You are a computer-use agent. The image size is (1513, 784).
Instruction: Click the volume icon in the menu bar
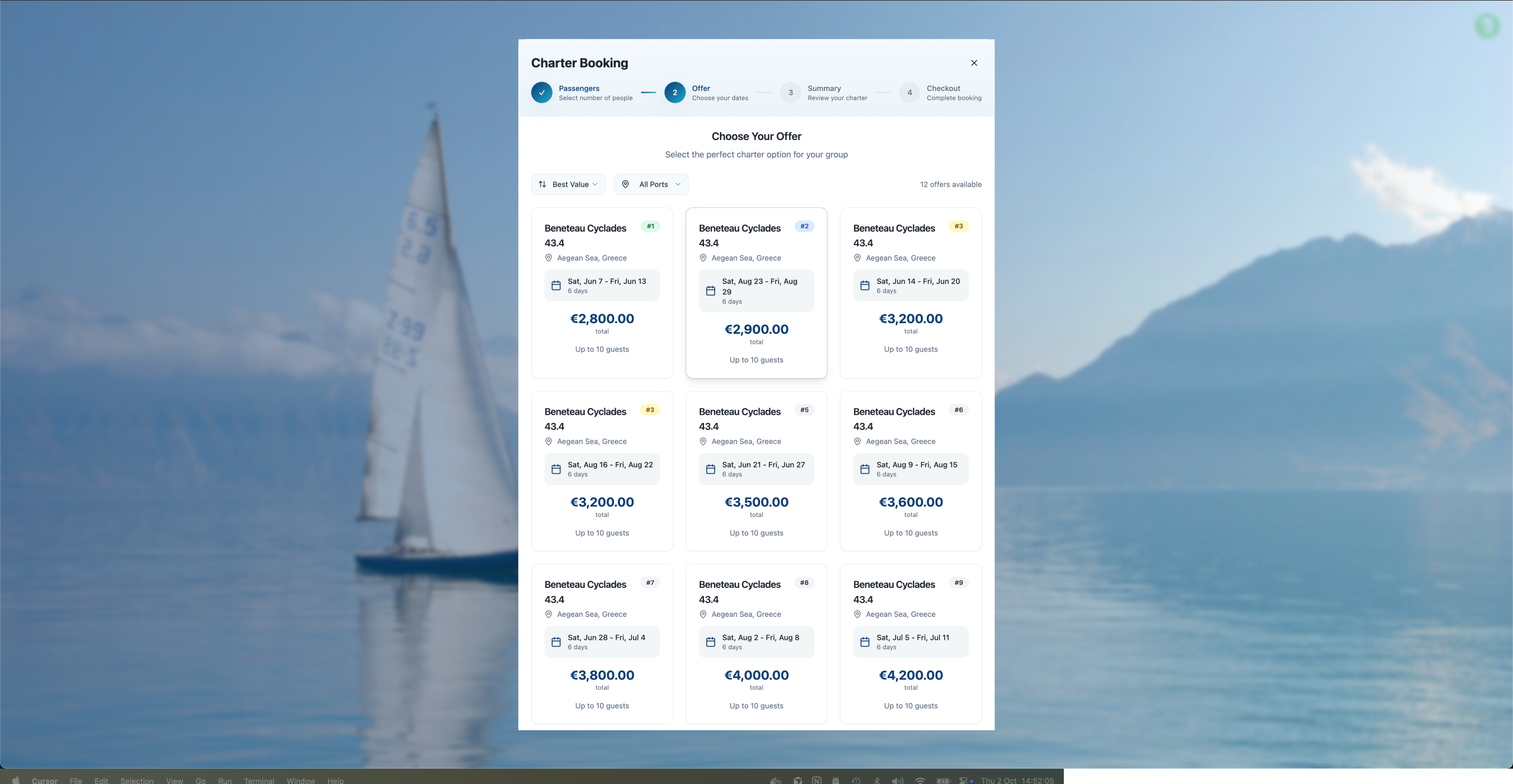[897, 780]
